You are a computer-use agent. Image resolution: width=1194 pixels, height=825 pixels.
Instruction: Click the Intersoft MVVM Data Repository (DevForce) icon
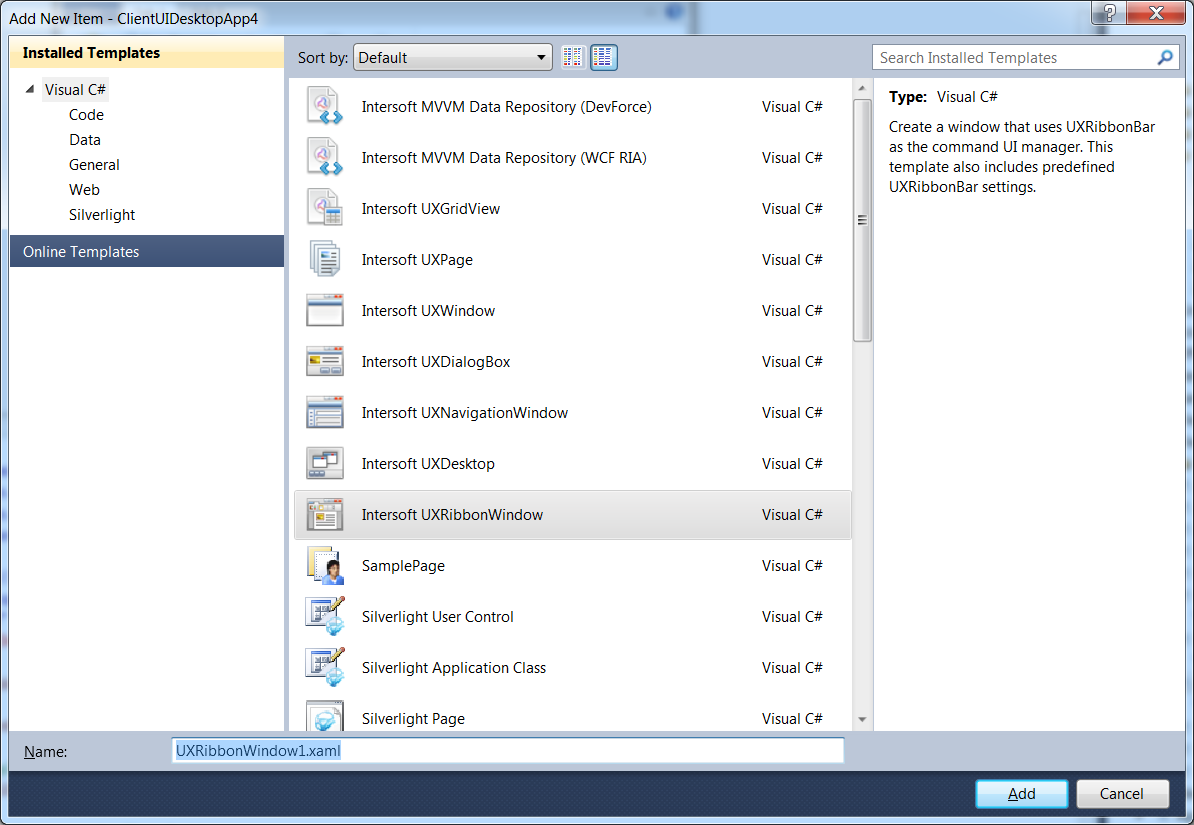325,107
